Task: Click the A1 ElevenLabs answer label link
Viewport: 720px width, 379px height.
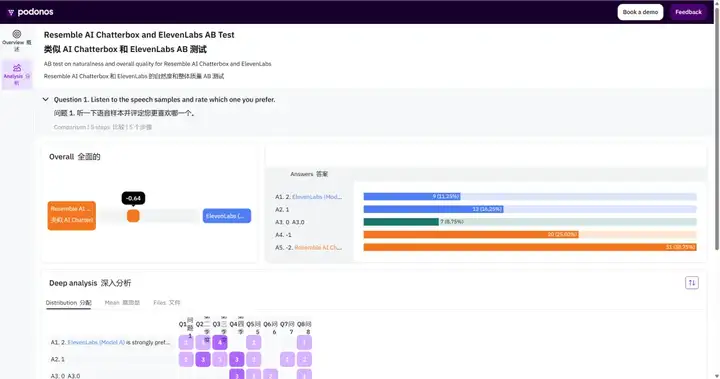Action: 317,197
